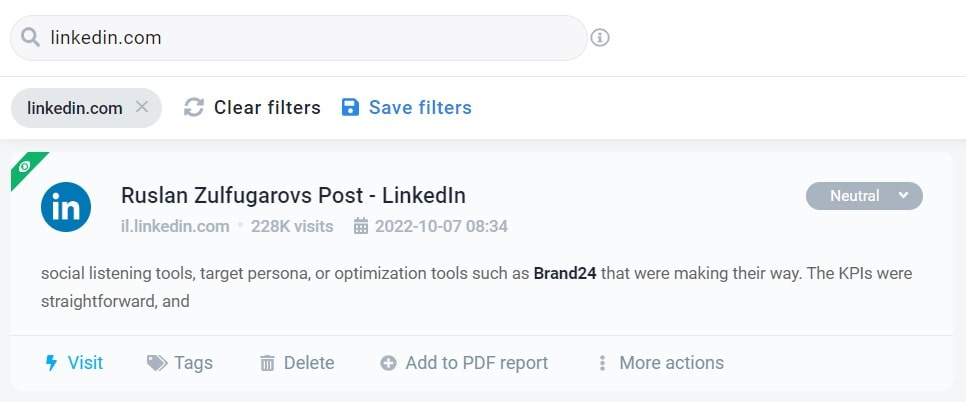966x402 pixels.
Task: Click the search magnifier icon
Action: 30,38
